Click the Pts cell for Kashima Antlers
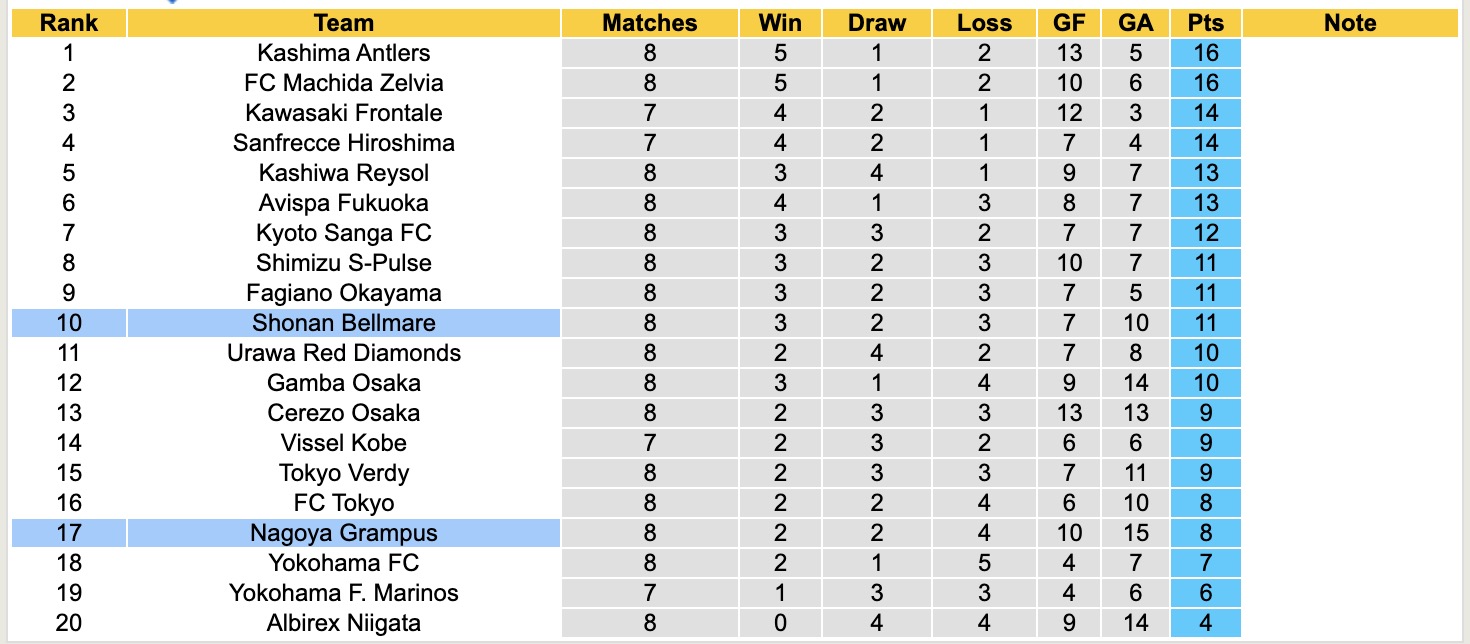1470x644 pixels. (x=1206, y=53)
